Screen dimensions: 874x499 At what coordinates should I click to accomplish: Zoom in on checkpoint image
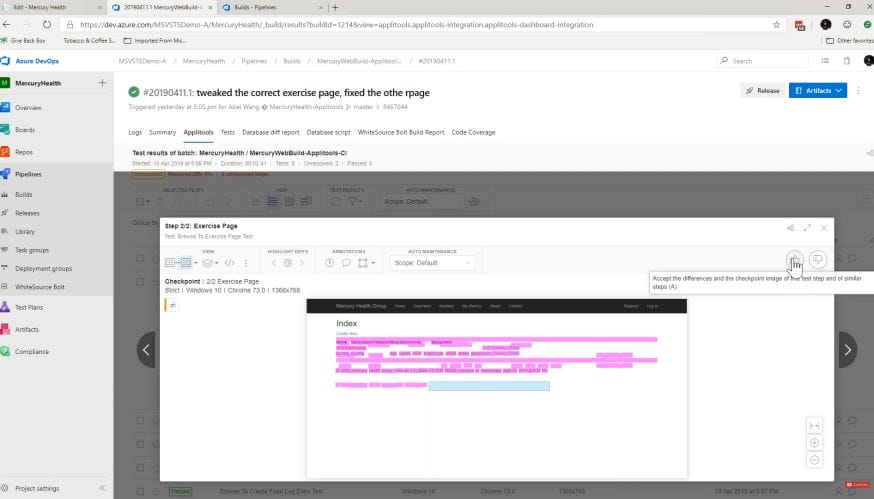point(814,443)
